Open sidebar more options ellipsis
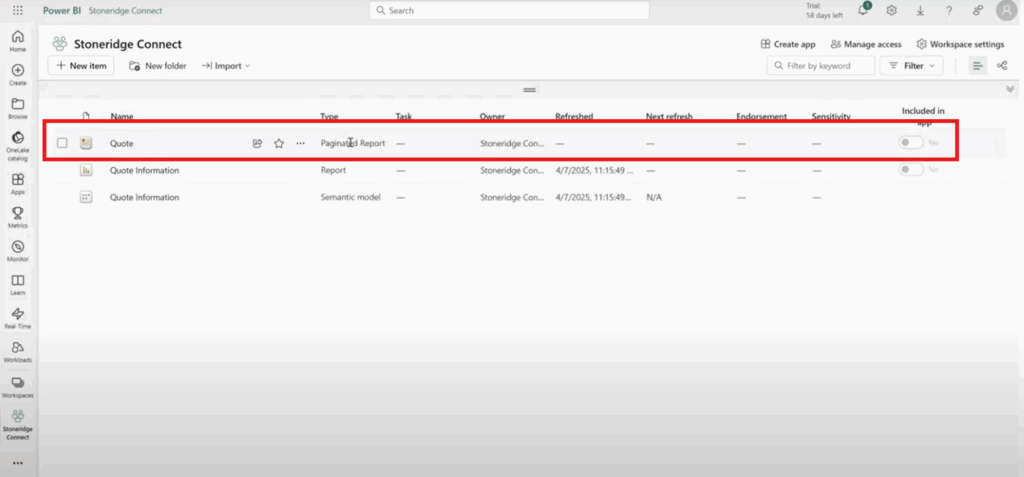The height and width of the screenshot is (477, 1024). [x=18, y=463]
